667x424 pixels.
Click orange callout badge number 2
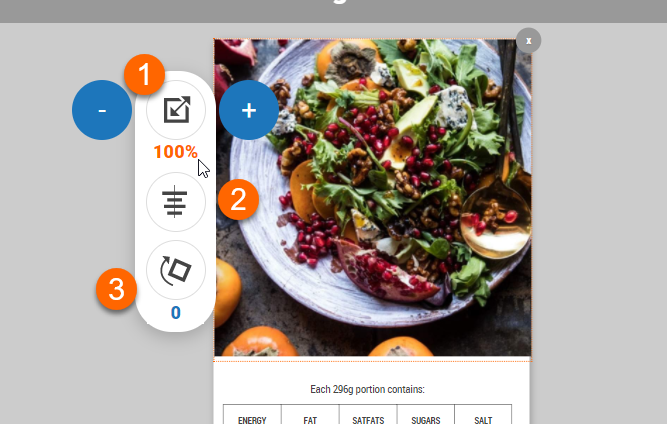click(x=238, y=199)
